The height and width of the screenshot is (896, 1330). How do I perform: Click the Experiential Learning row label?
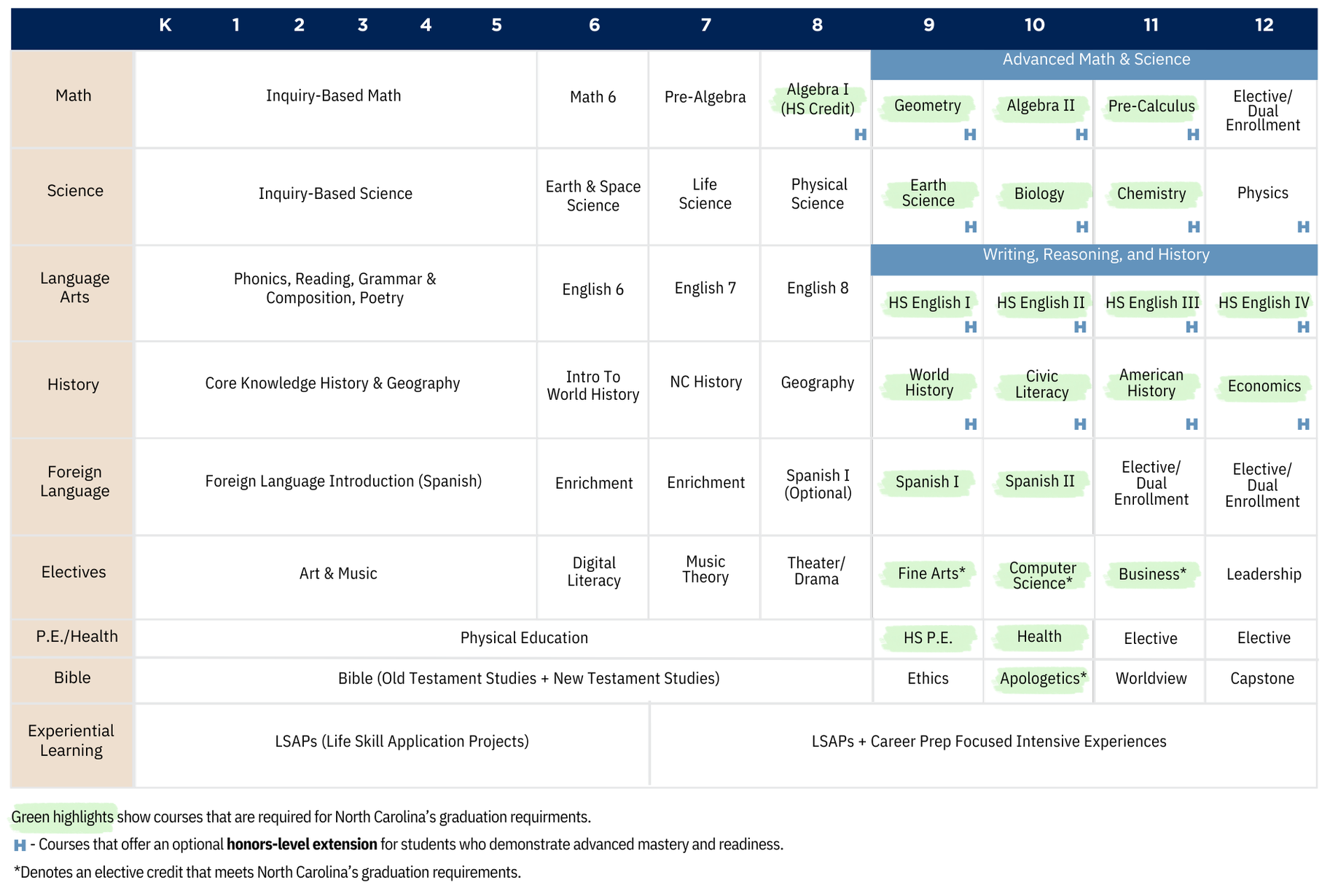71,741
